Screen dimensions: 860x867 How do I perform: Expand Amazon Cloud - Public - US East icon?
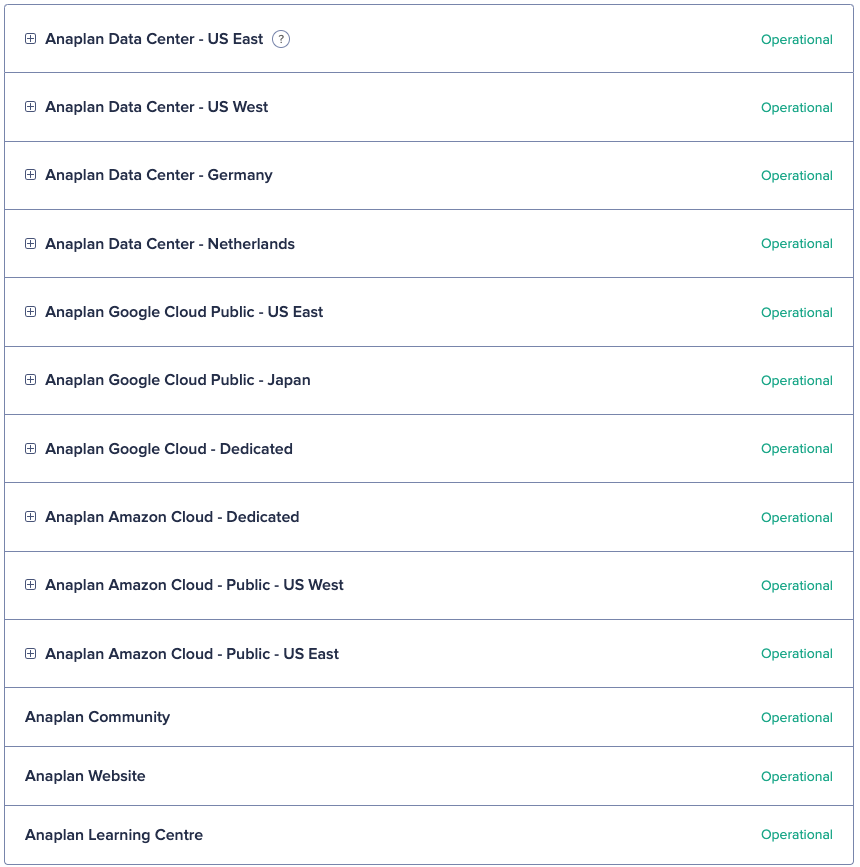pyautogui.click(x=30, y=654)
